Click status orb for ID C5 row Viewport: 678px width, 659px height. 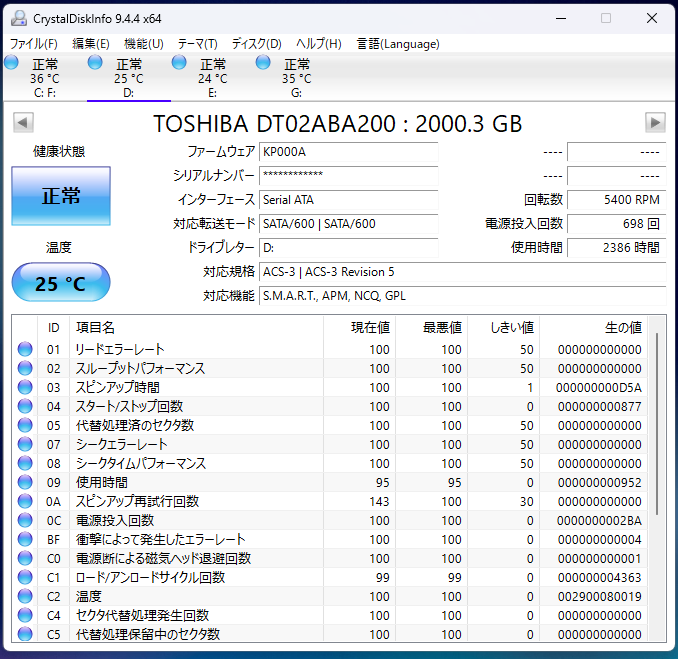coord(25,633)
